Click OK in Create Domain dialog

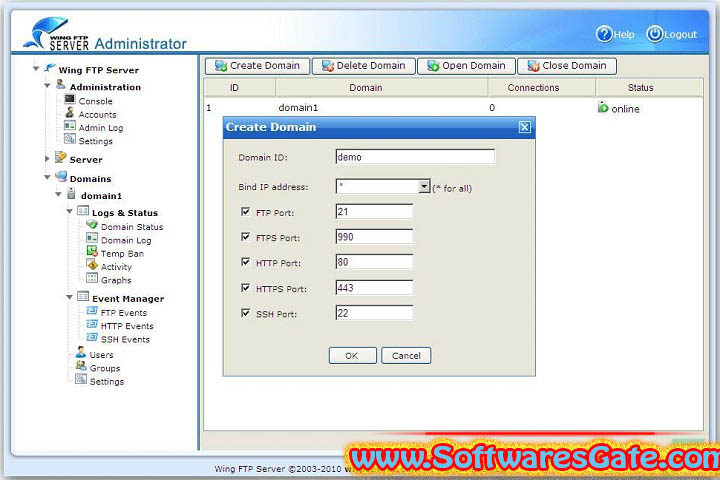coord(353,356)
